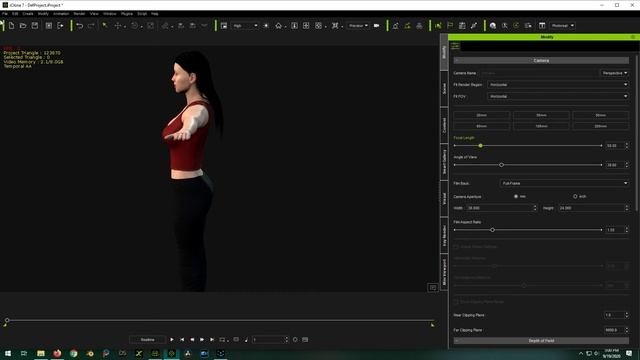
Task: Open the Animation menu
Action: [x=61, y=14]
